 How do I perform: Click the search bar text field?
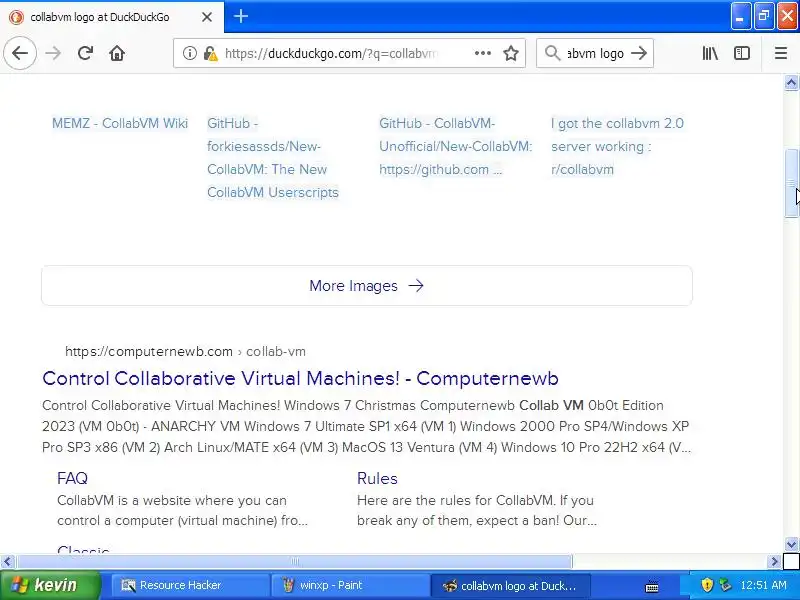595,53
